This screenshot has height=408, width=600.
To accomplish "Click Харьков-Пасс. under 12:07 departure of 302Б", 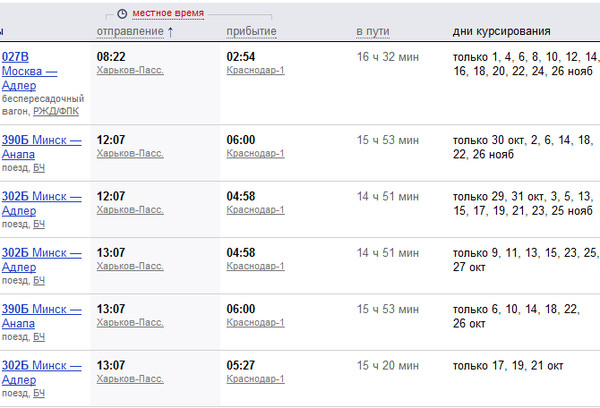I will point(130,210).
